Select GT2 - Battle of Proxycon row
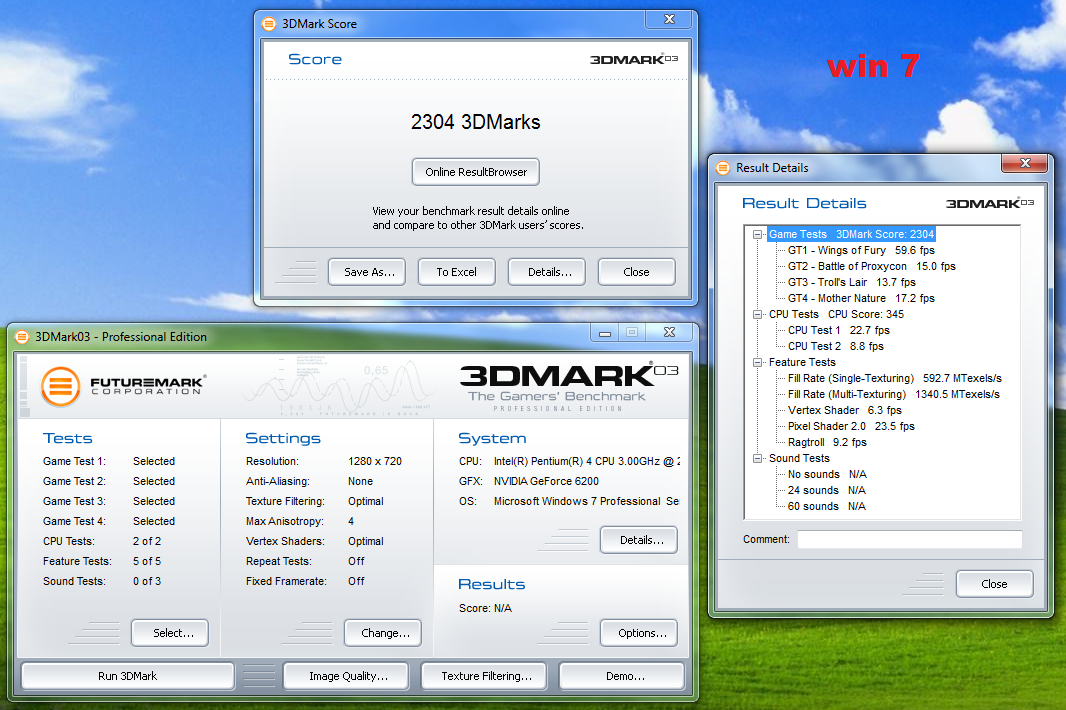1066x710 pixels. coord(872,267)
